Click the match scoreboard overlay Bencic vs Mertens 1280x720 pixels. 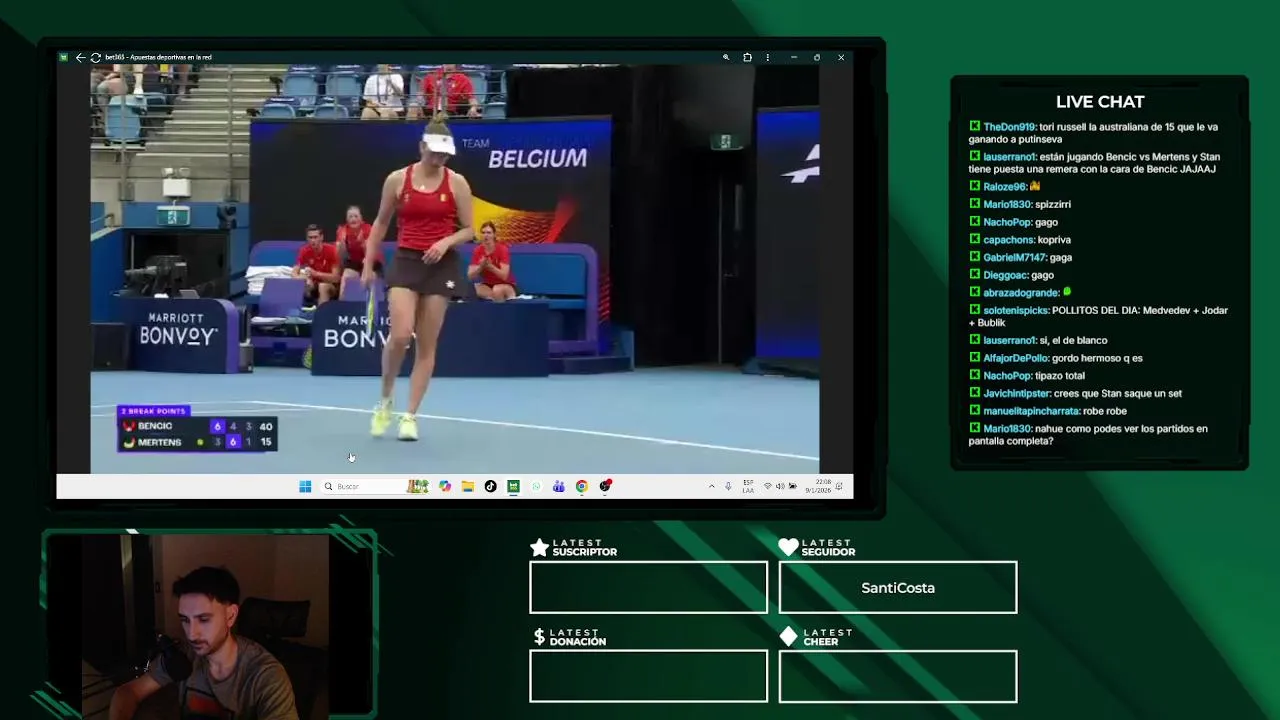(197, 429)
